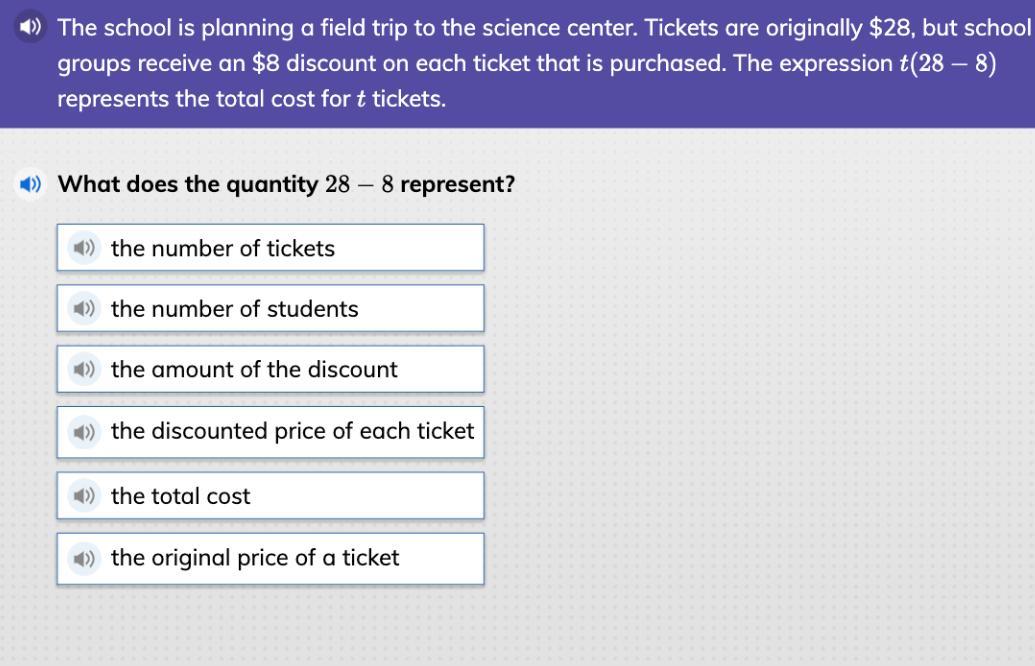Click speaker icon beside "the number of students"
Screen dimensions: 1035x666
click(x=84, y=309)
